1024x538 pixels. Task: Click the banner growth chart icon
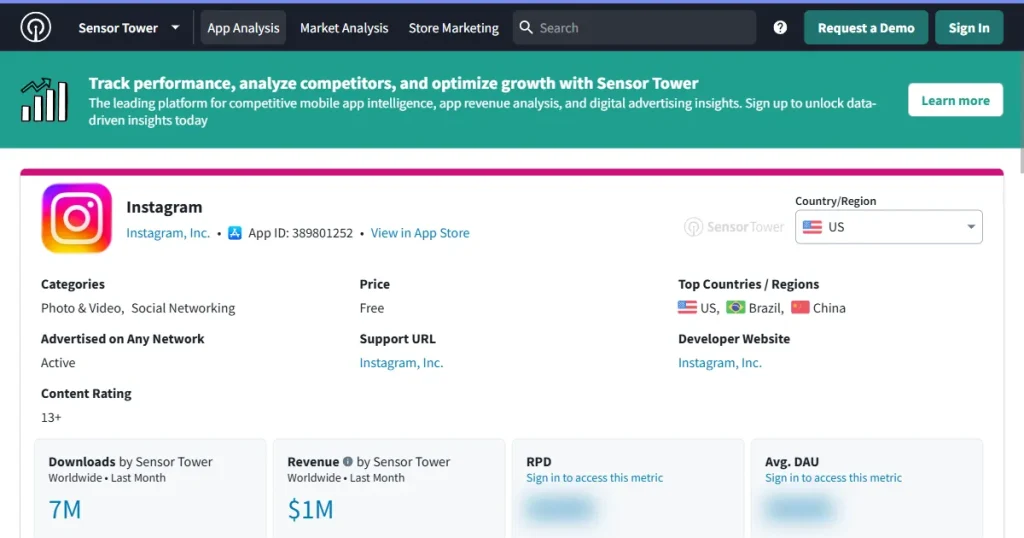(x=44, y=100)
